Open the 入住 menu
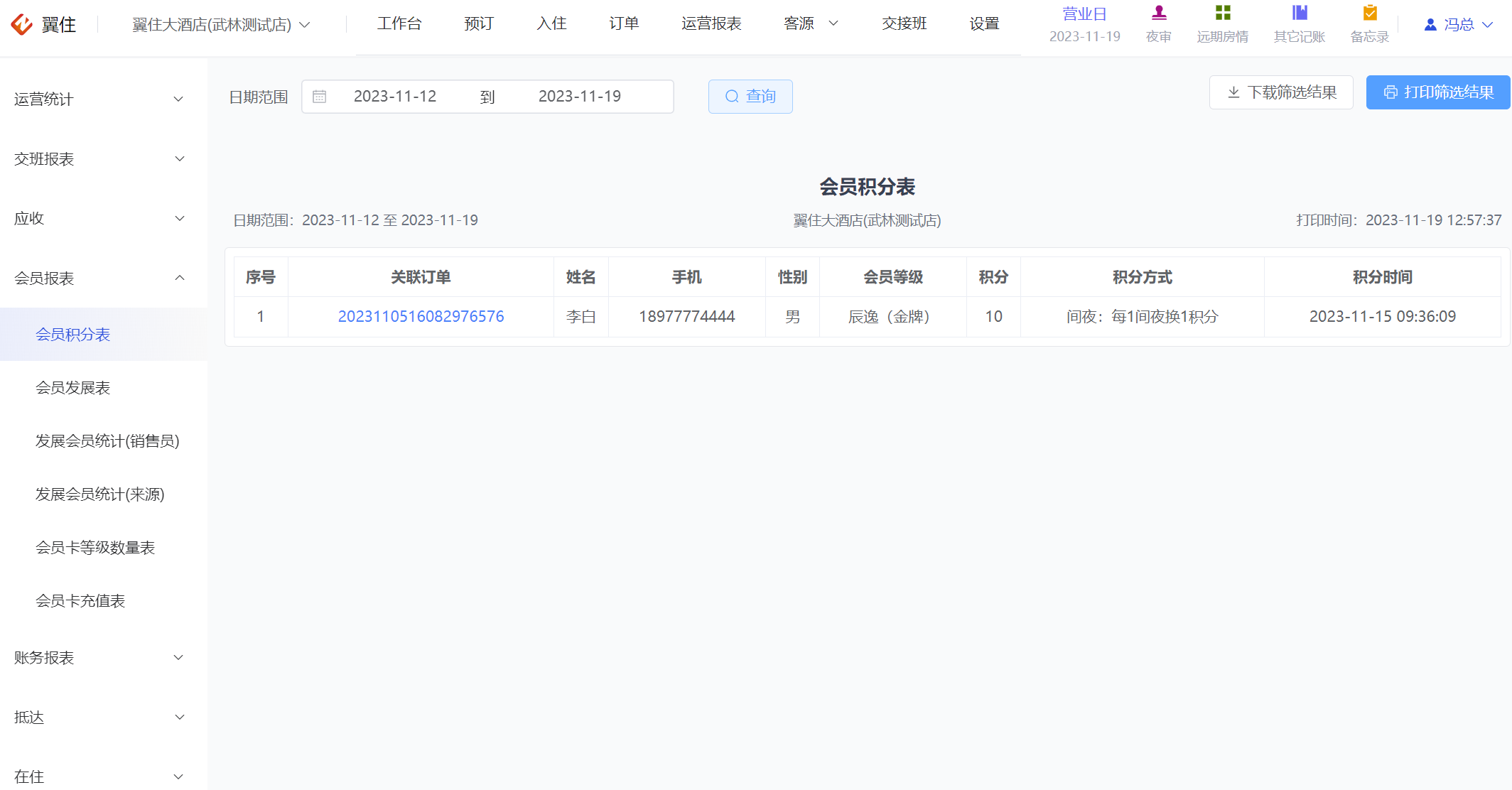1512x790 pixels. coord(551,23)
